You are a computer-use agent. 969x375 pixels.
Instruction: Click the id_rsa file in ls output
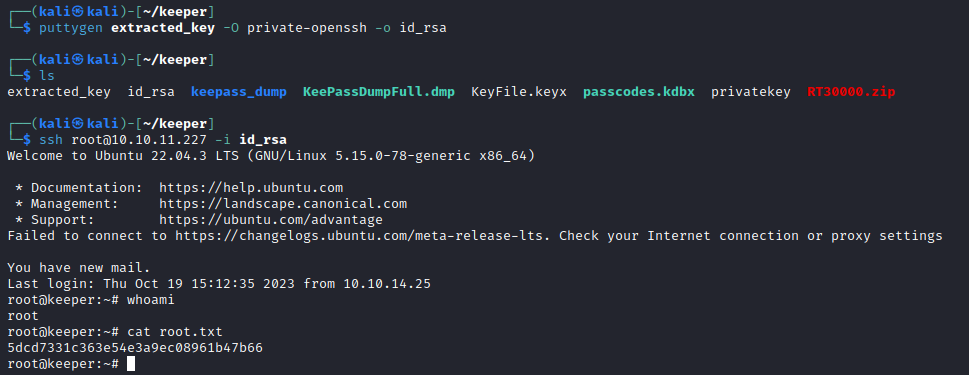pyautogui.click(x=151, y=92)
